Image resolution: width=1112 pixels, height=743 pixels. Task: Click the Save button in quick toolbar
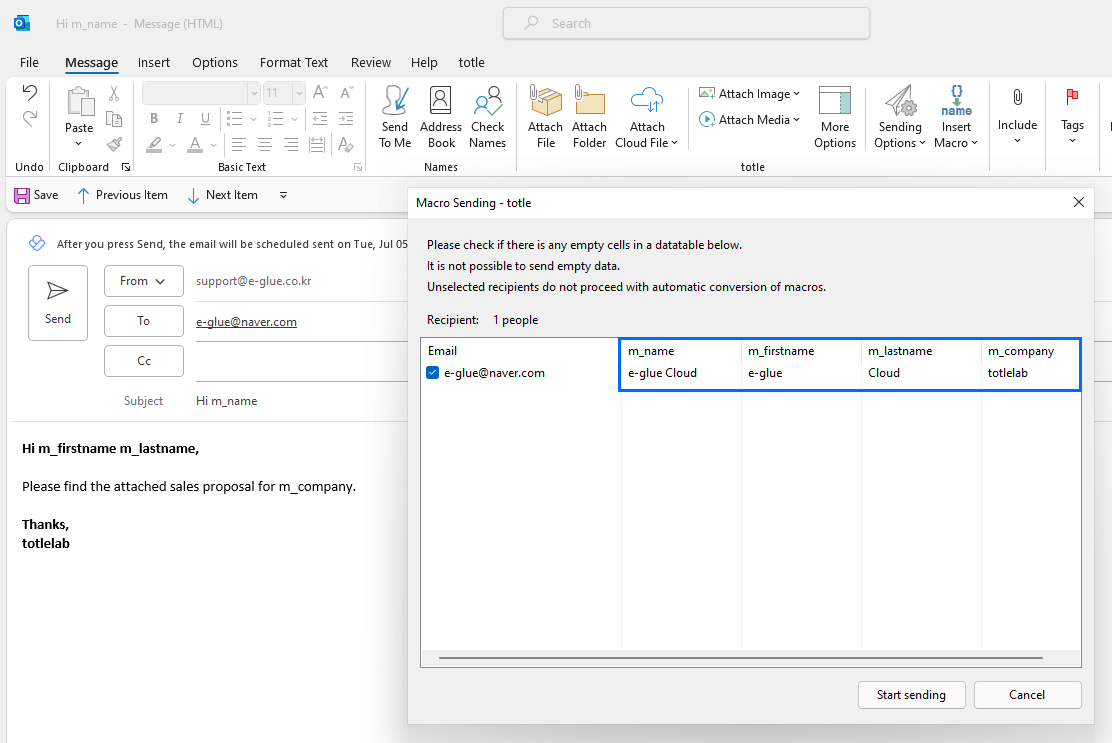click(36, 195)
